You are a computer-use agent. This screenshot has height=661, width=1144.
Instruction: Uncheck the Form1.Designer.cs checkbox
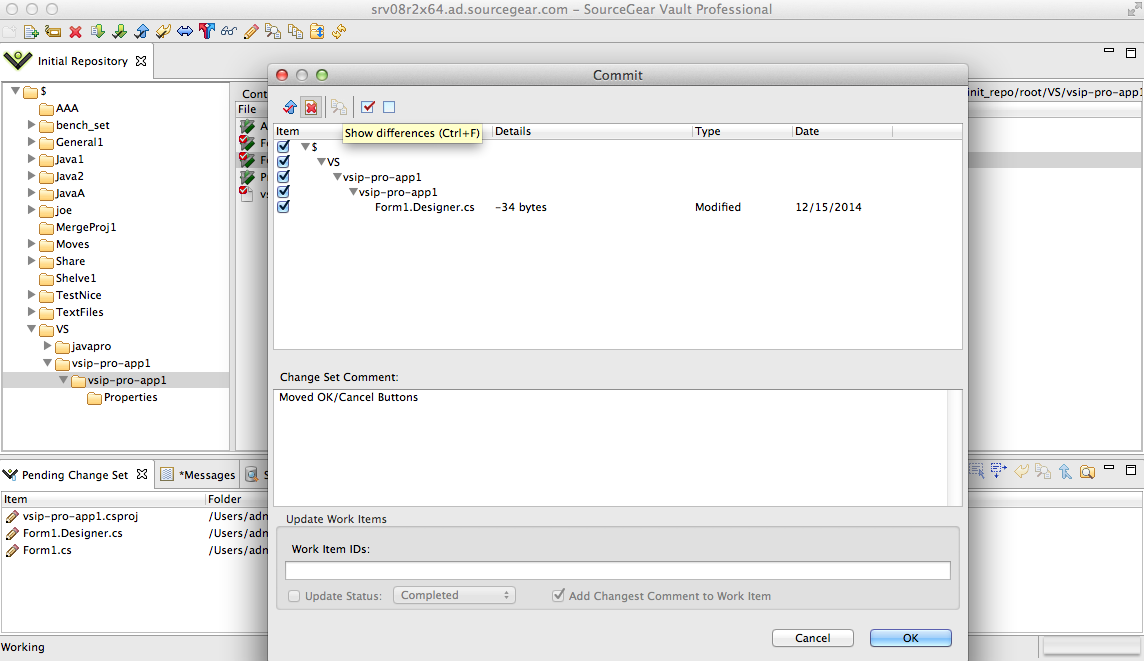(284, 206)
